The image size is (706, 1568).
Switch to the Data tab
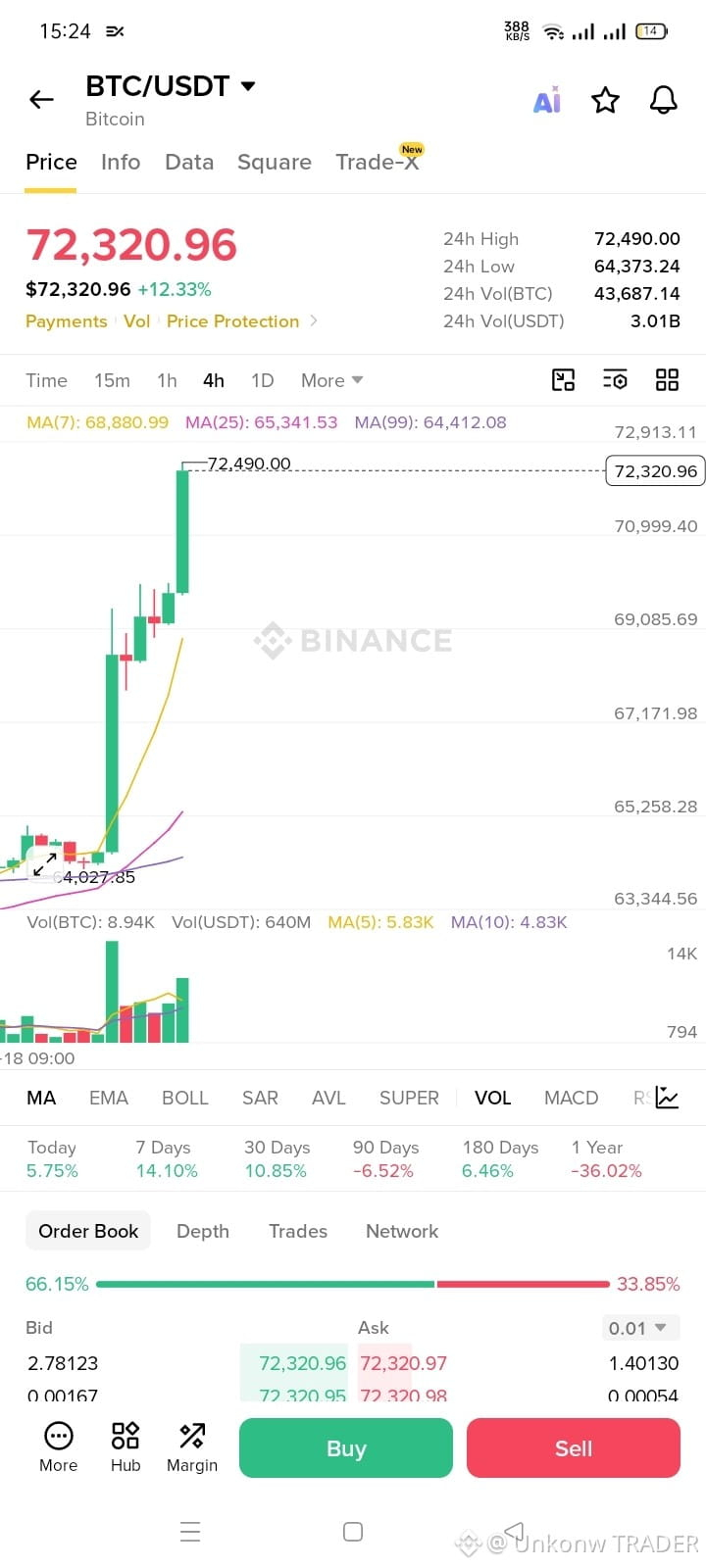(189, 162)
